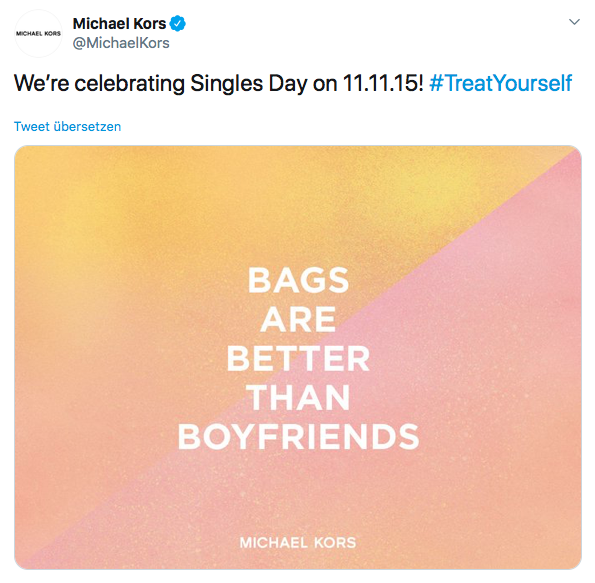Click the date 11.11.15 in the tweet
The width and height of the screenshot is (595, 583).
point(383,83)
